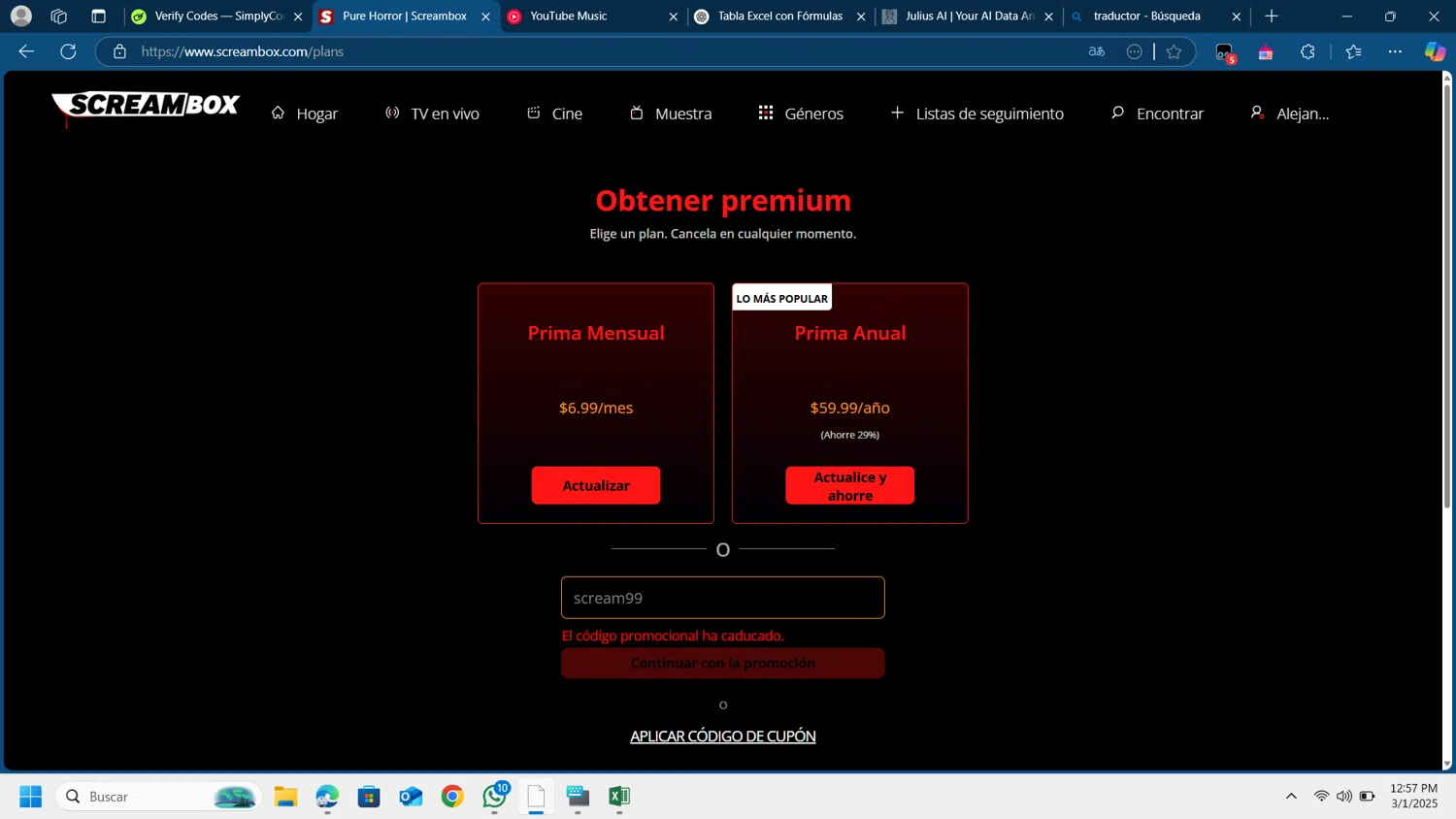
Task: Switch to Verify Codes SimplyCodes tab
Action: pos(217,16)
